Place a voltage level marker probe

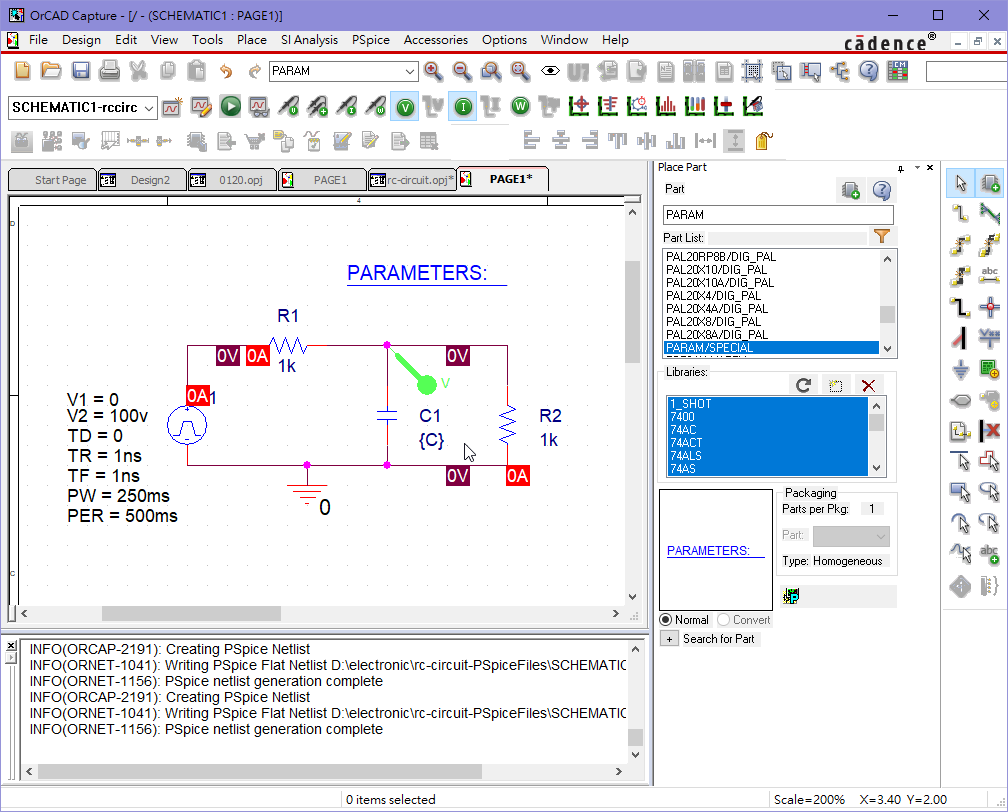pos(289,107)
